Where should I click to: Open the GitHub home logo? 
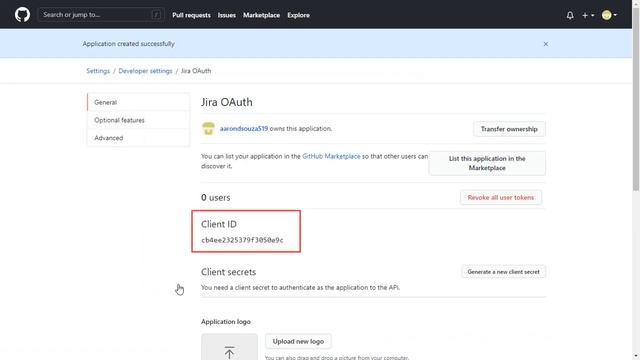point(22,15)
